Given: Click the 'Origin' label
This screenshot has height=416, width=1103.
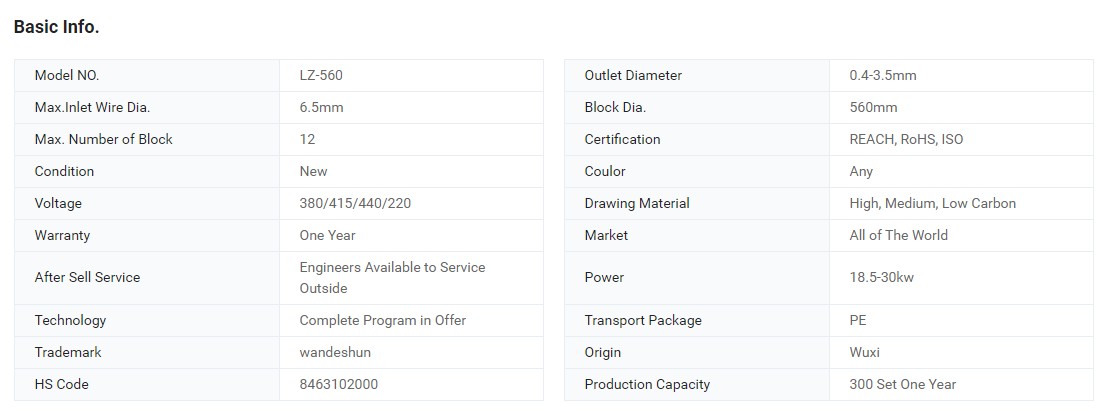Looking at the screenshot, I should (603, 353).
